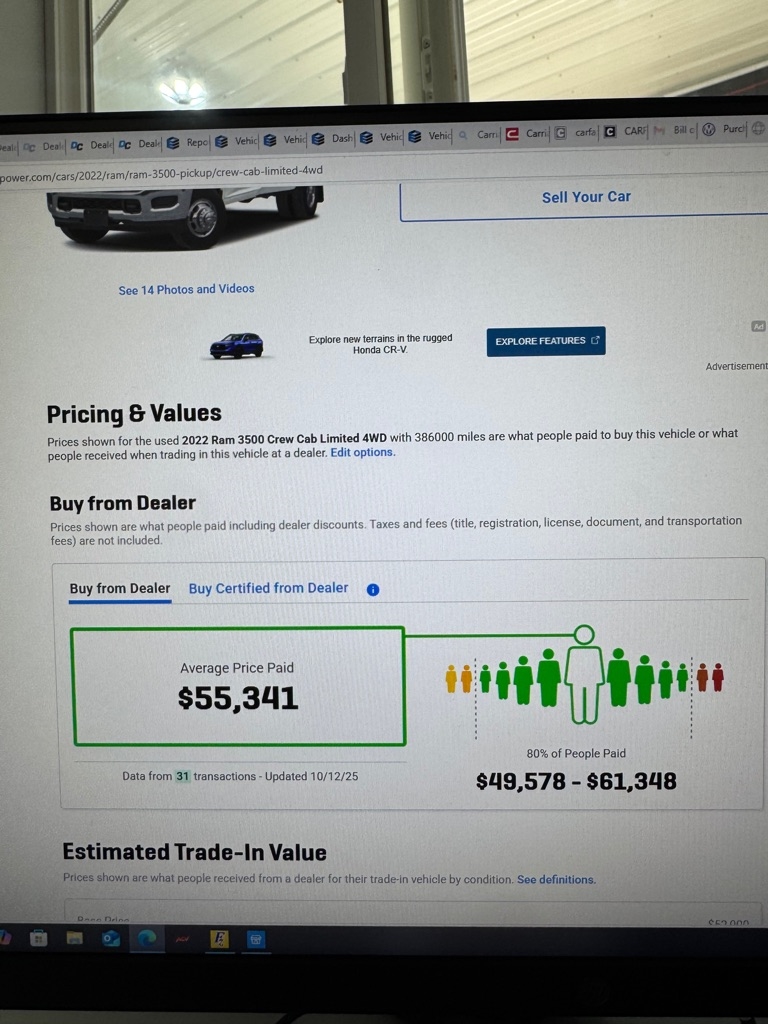Open the See 14 Photos and Videos link
This screenshot has height=1024, width=768.
point(186,289)
